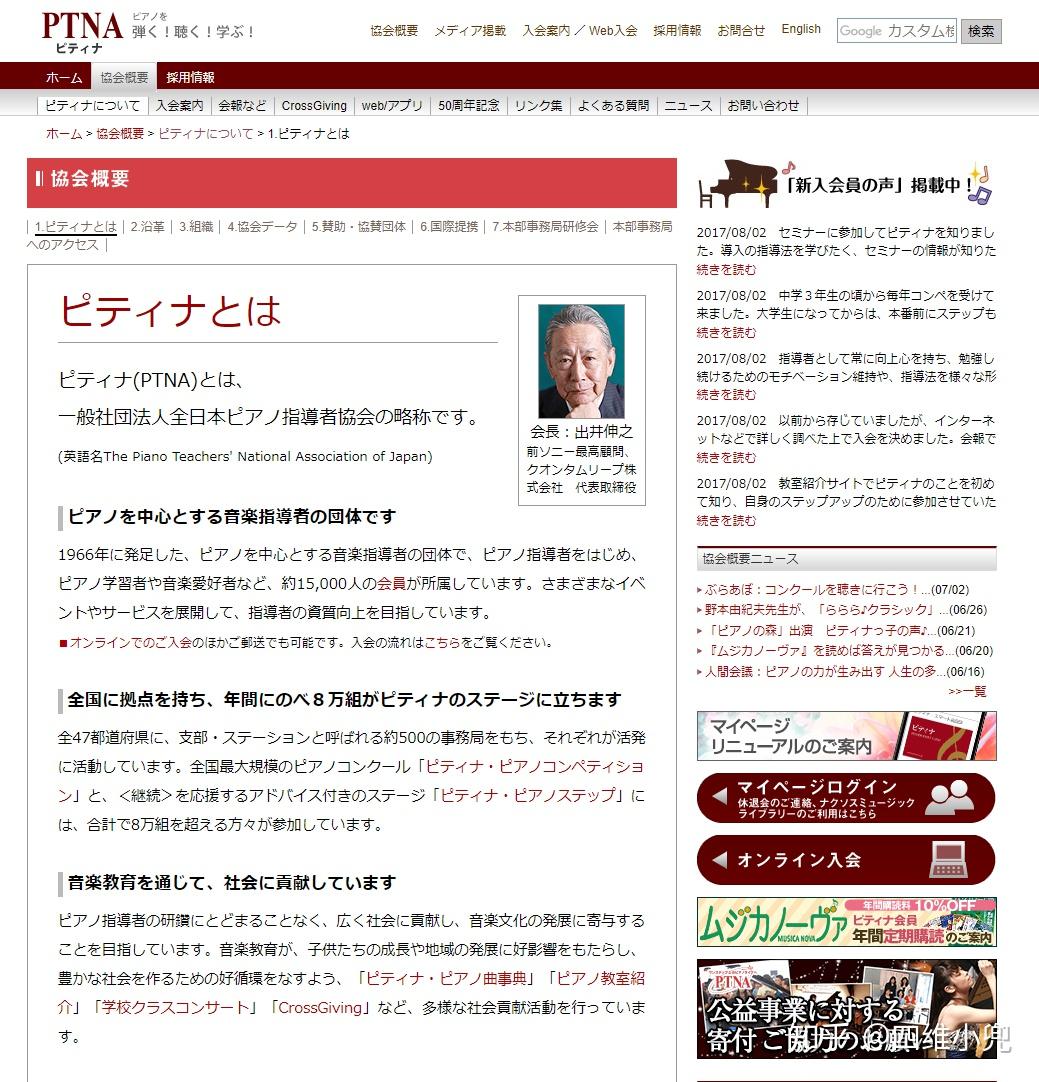Screen dimensions: 1039x1082
Task: Click 続きを読む under 中学３年生の頃から entry
Action: [726, 332]
